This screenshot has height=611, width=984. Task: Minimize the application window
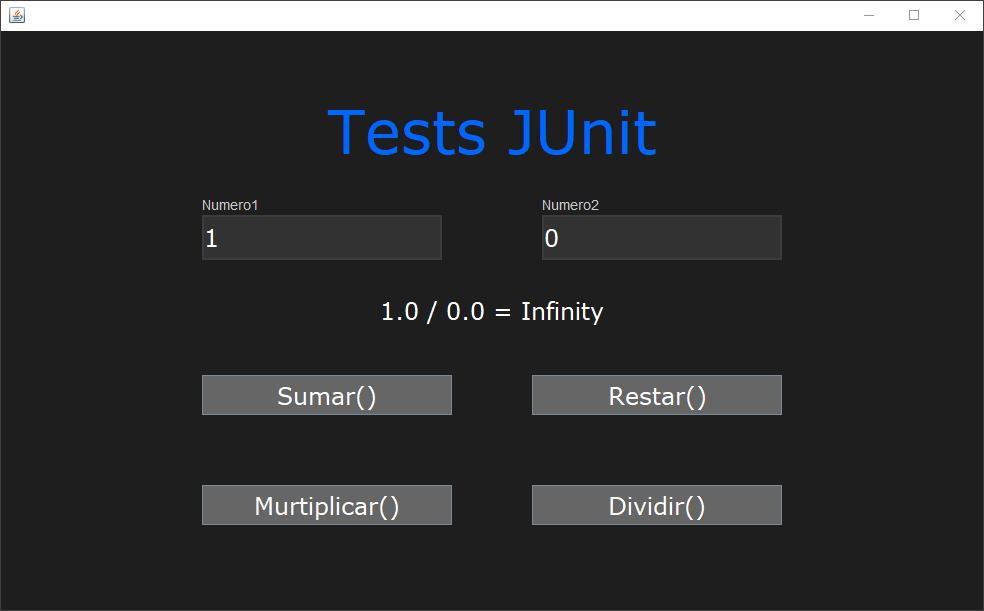point(868,15)
